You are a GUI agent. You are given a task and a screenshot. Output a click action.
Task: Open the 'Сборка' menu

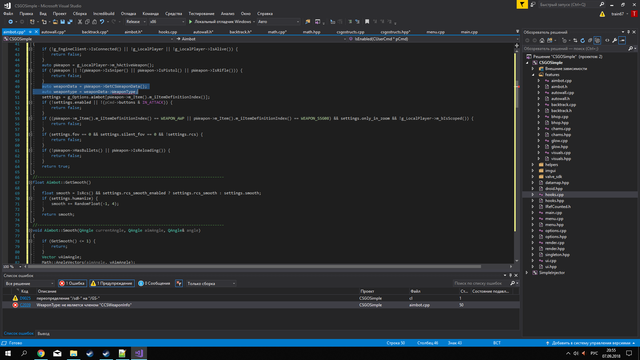(80, 13)
